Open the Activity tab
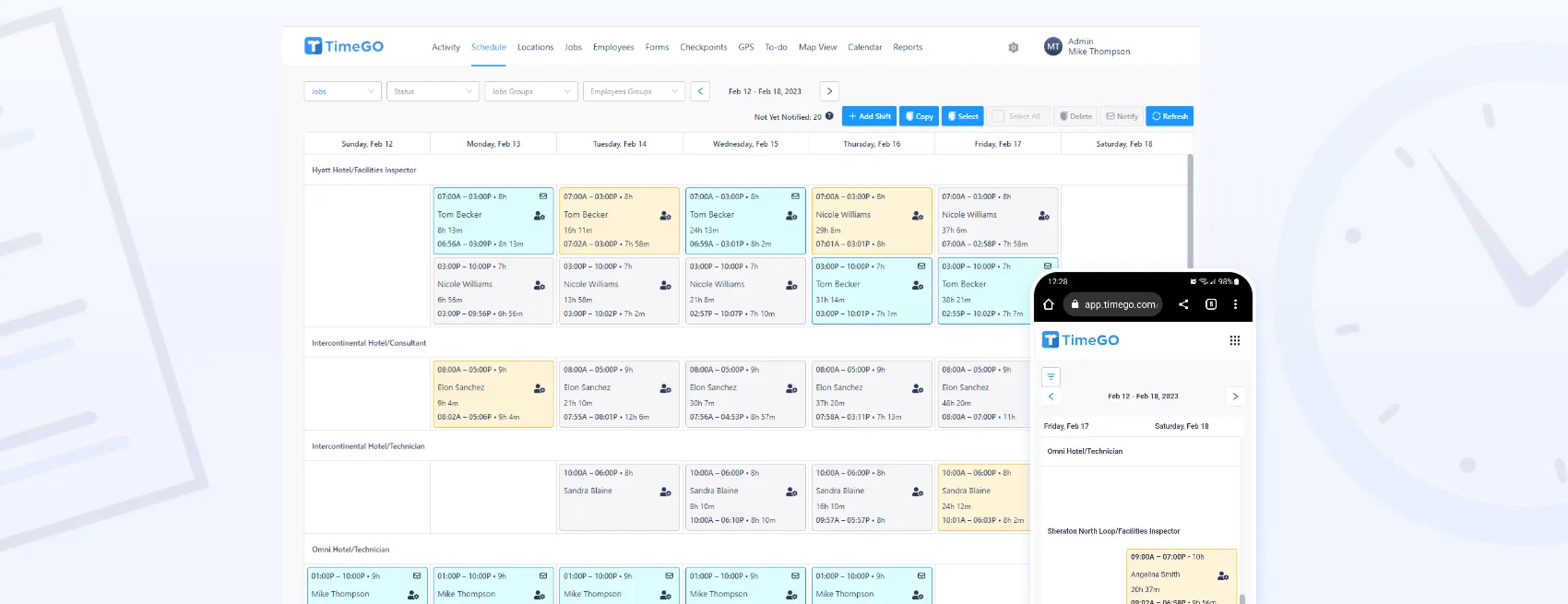The image size is (1568, 604). pos(445,47)
